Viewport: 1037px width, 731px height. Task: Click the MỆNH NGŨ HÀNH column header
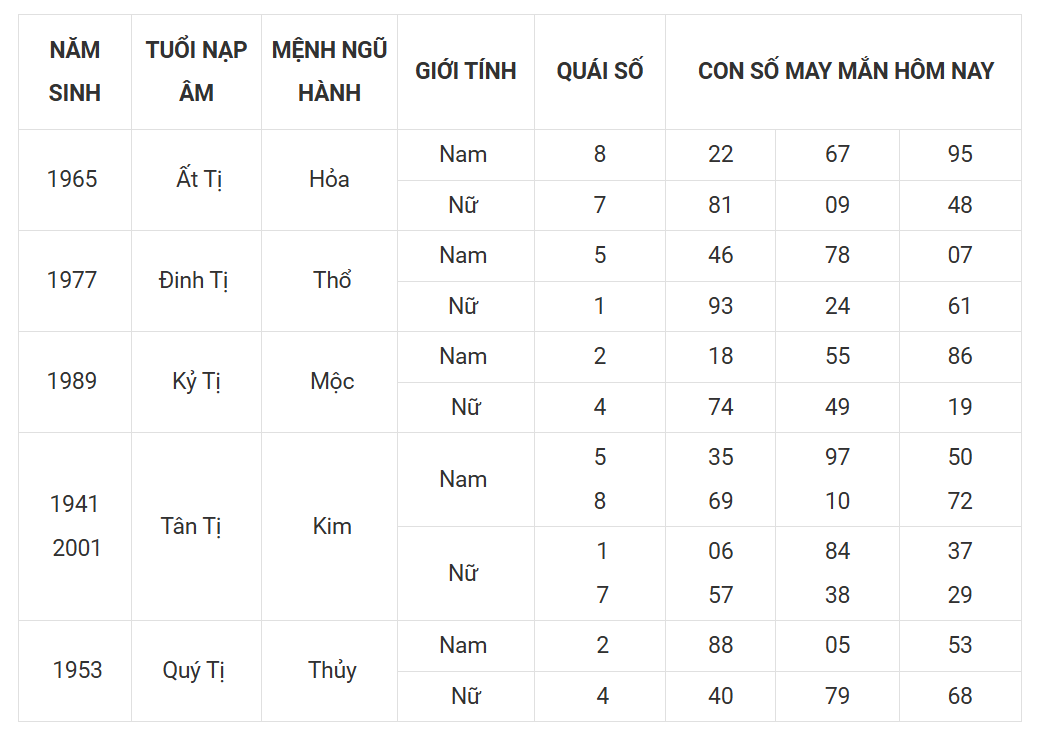coord(329,71)
